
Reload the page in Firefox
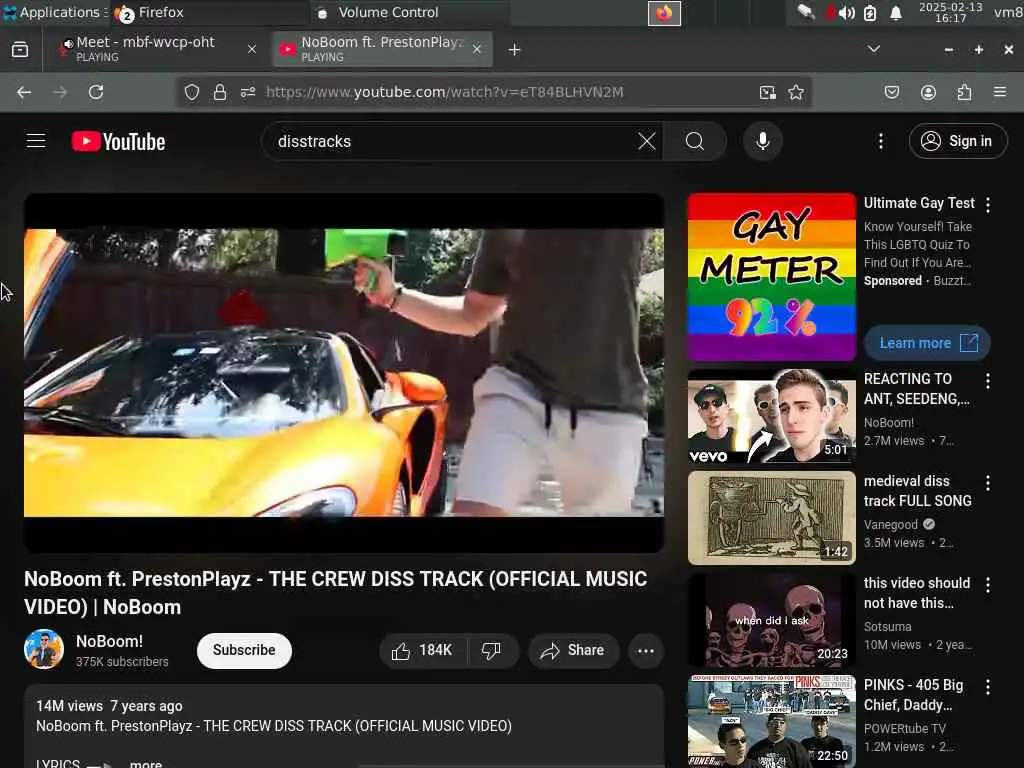[x=96, y=92]
